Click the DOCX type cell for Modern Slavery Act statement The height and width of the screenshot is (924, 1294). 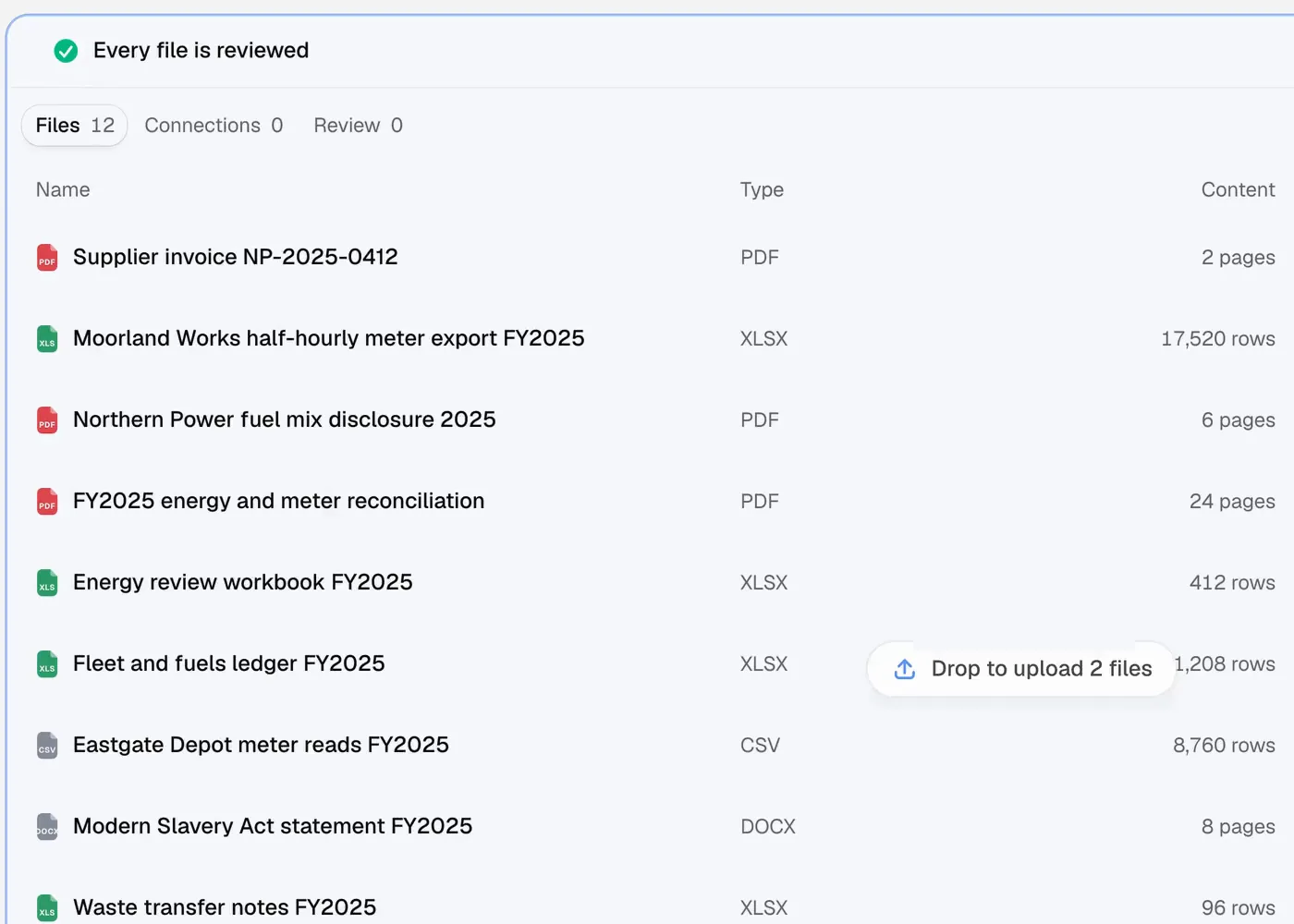[x=768, y=827]
